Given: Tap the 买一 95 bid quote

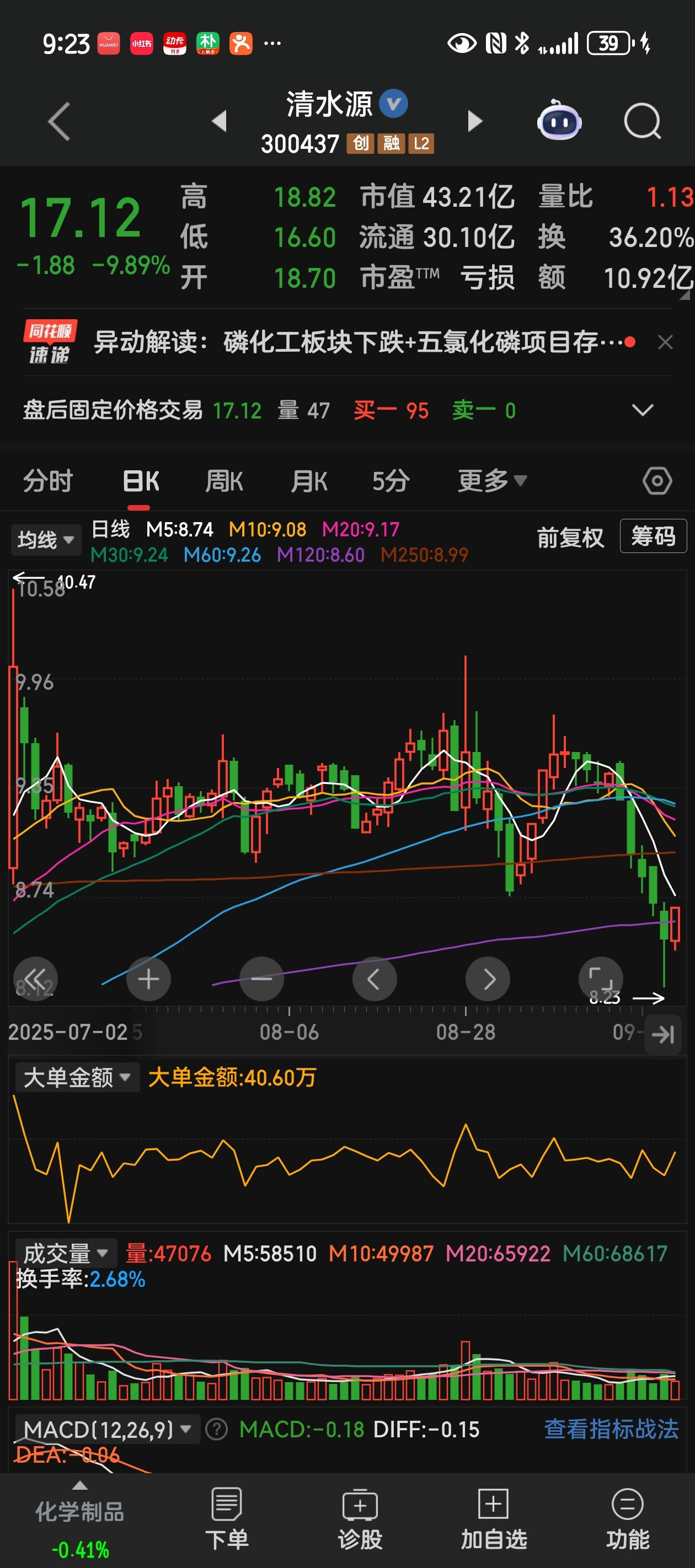Looking at the screenshot, I should pyautogui.click(x=391, y=411).
